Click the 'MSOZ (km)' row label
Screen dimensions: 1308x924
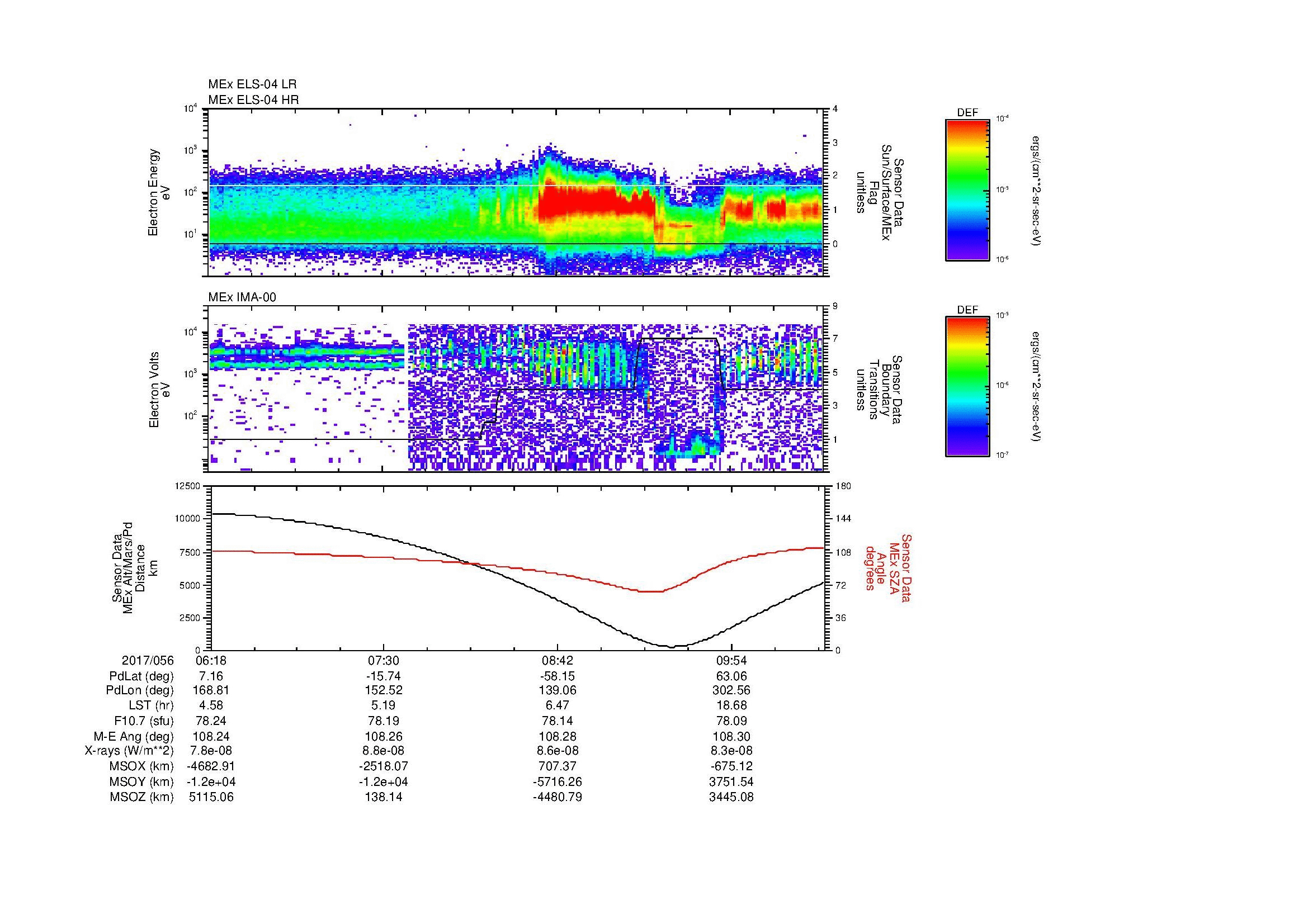pyautogui.click(x=142, y=797)
